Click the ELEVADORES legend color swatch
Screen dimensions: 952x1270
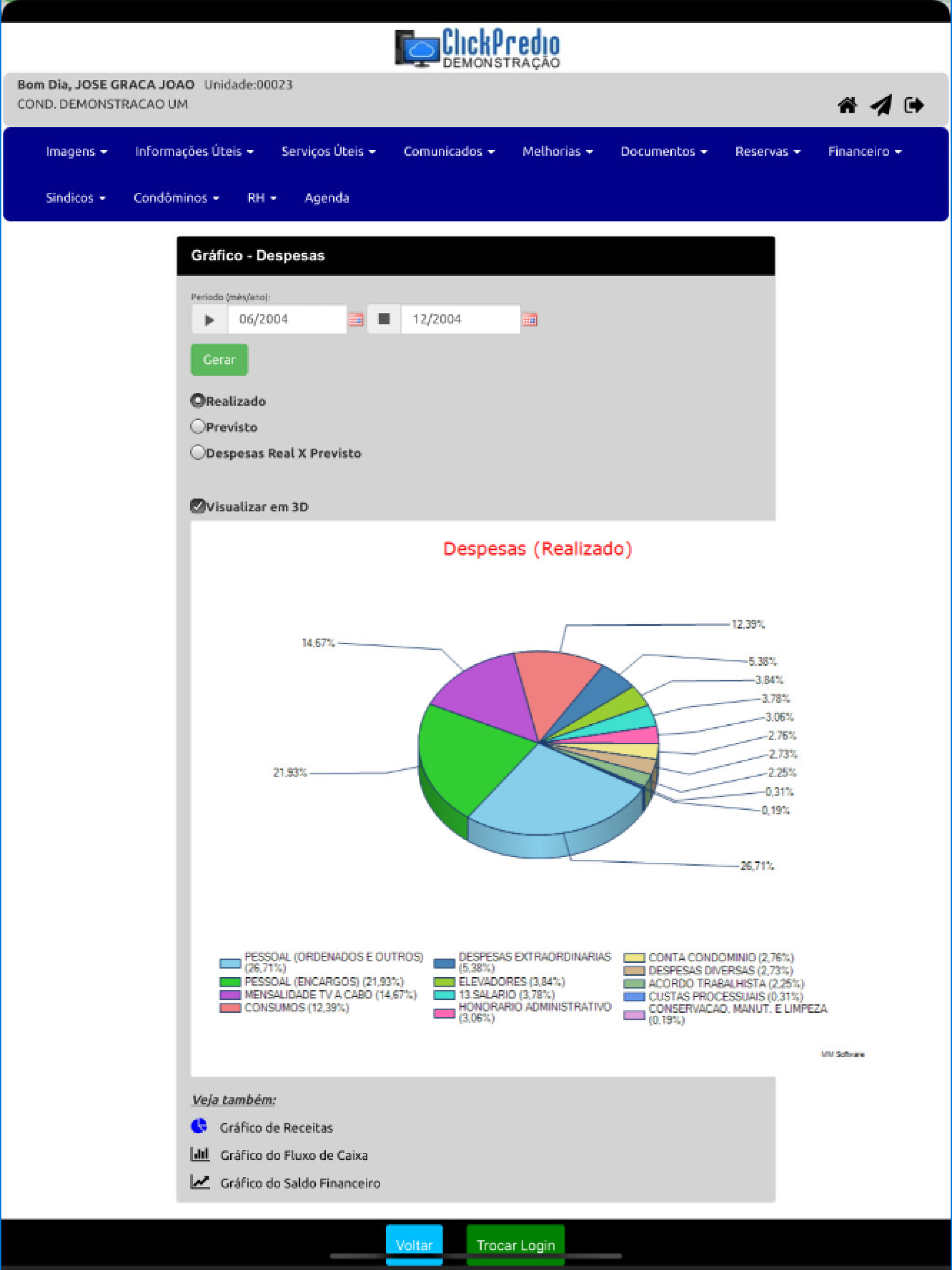click(444, 982)
